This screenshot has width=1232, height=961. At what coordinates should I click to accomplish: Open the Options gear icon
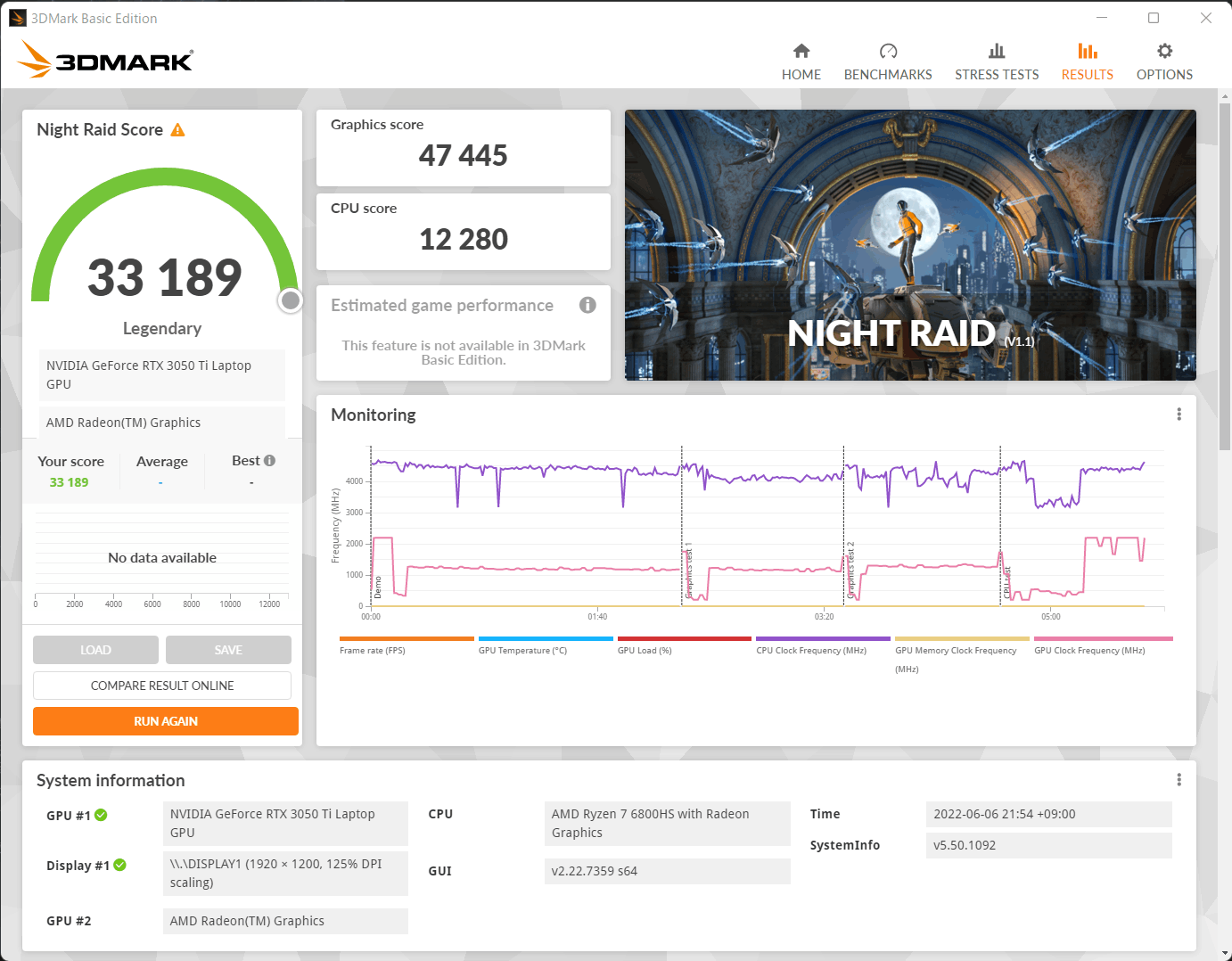click(x=1164, y=51)
